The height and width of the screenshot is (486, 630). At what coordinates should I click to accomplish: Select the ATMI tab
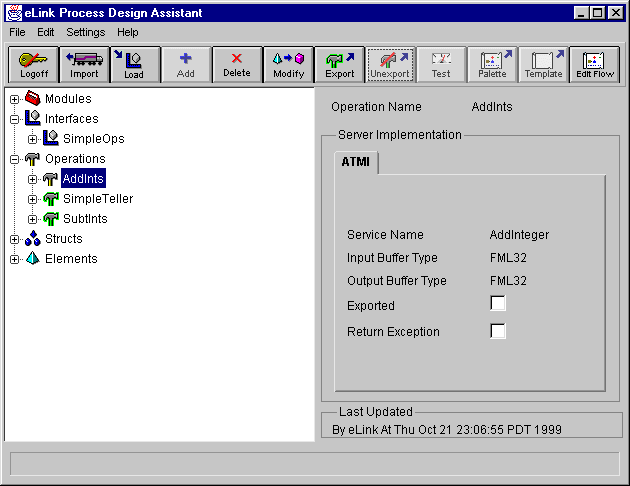pyautogui.click(x=356, y=162)
